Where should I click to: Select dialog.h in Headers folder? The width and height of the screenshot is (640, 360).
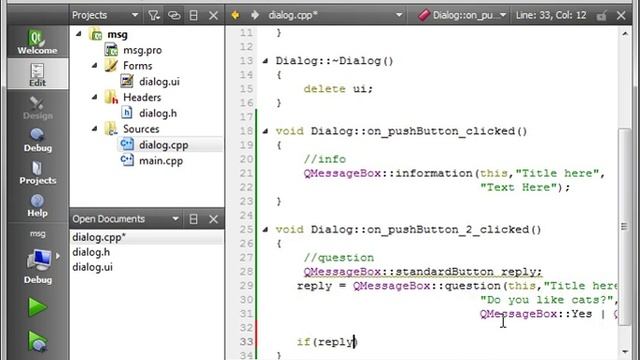[158, 113]
